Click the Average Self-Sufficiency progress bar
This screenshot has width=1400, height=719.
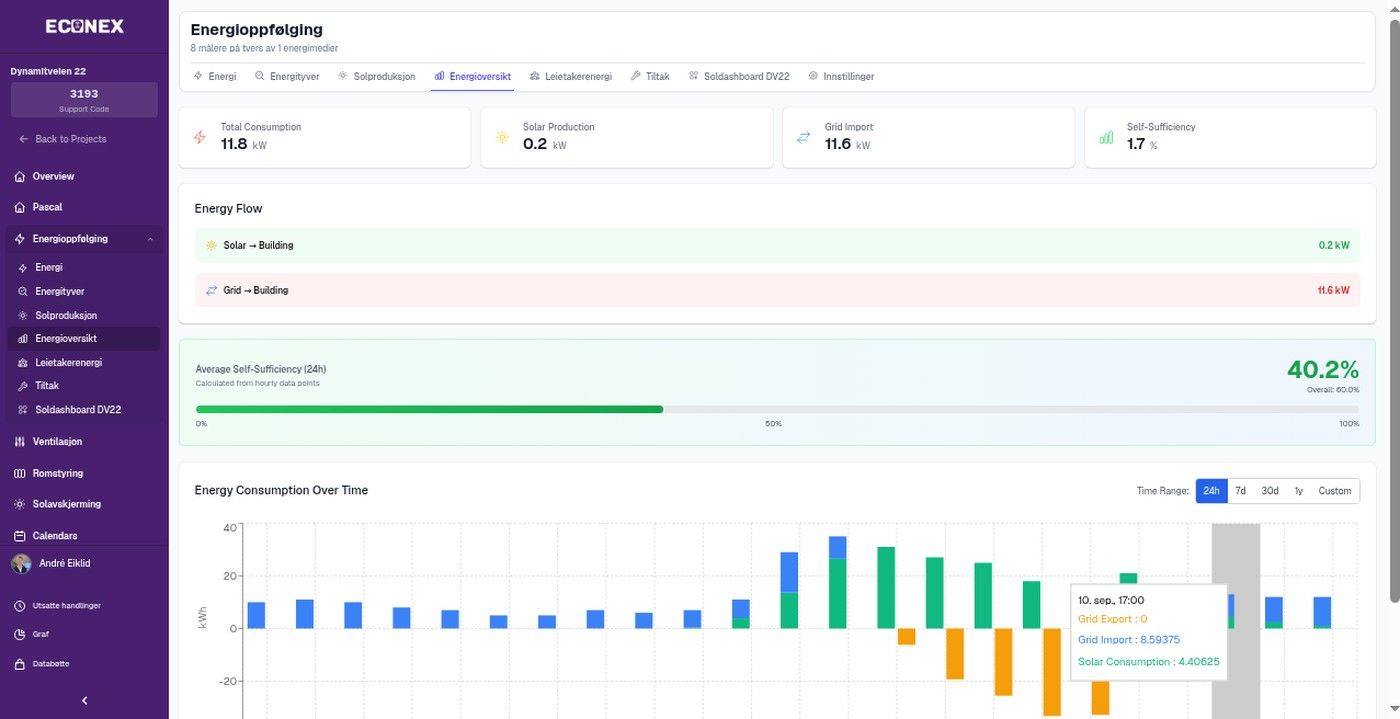click(777, 409)
